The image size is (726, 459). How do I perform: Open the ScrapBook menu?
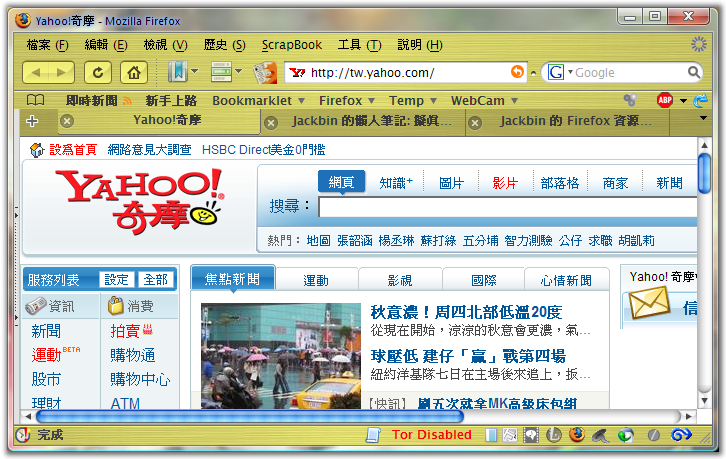click(x=292, y=45)
